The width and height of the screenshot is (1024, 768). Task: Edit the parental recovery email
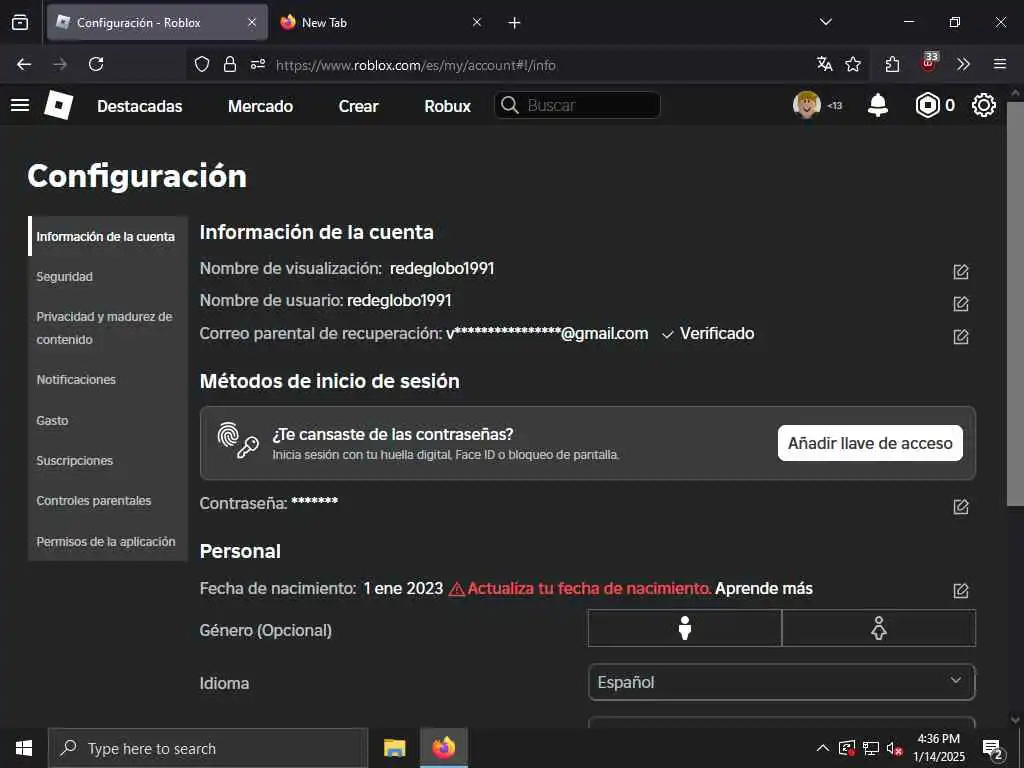pos(961,336)
